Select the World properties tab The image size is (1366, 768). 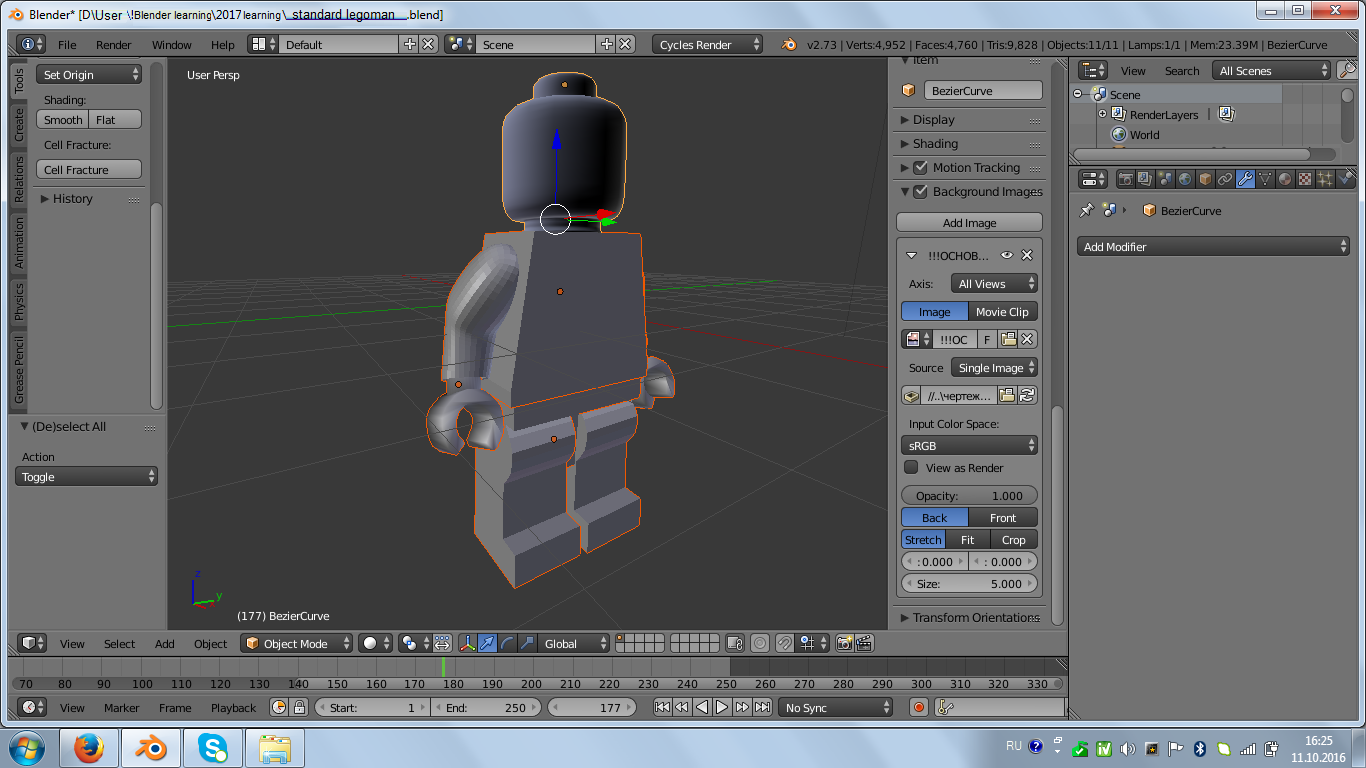[x=1186, y=178]
